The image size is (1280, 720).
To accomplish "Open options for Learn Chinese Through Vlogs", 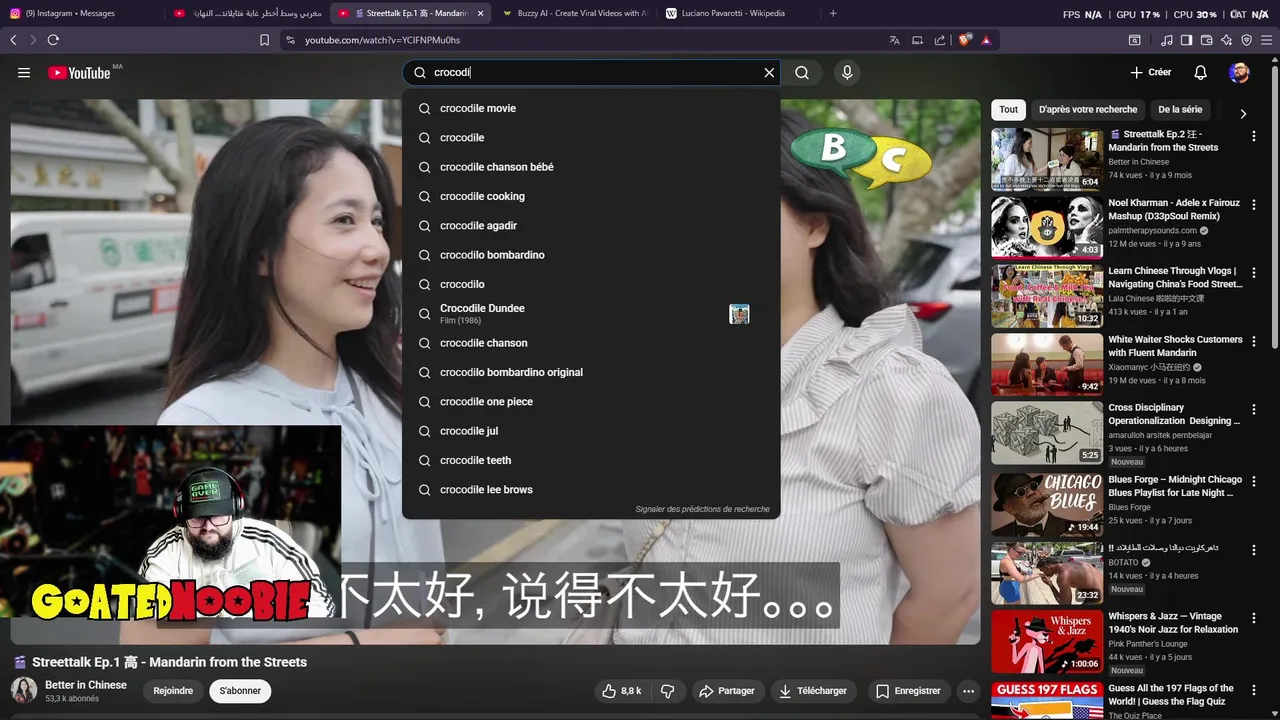I will (x=1254, y=273).
